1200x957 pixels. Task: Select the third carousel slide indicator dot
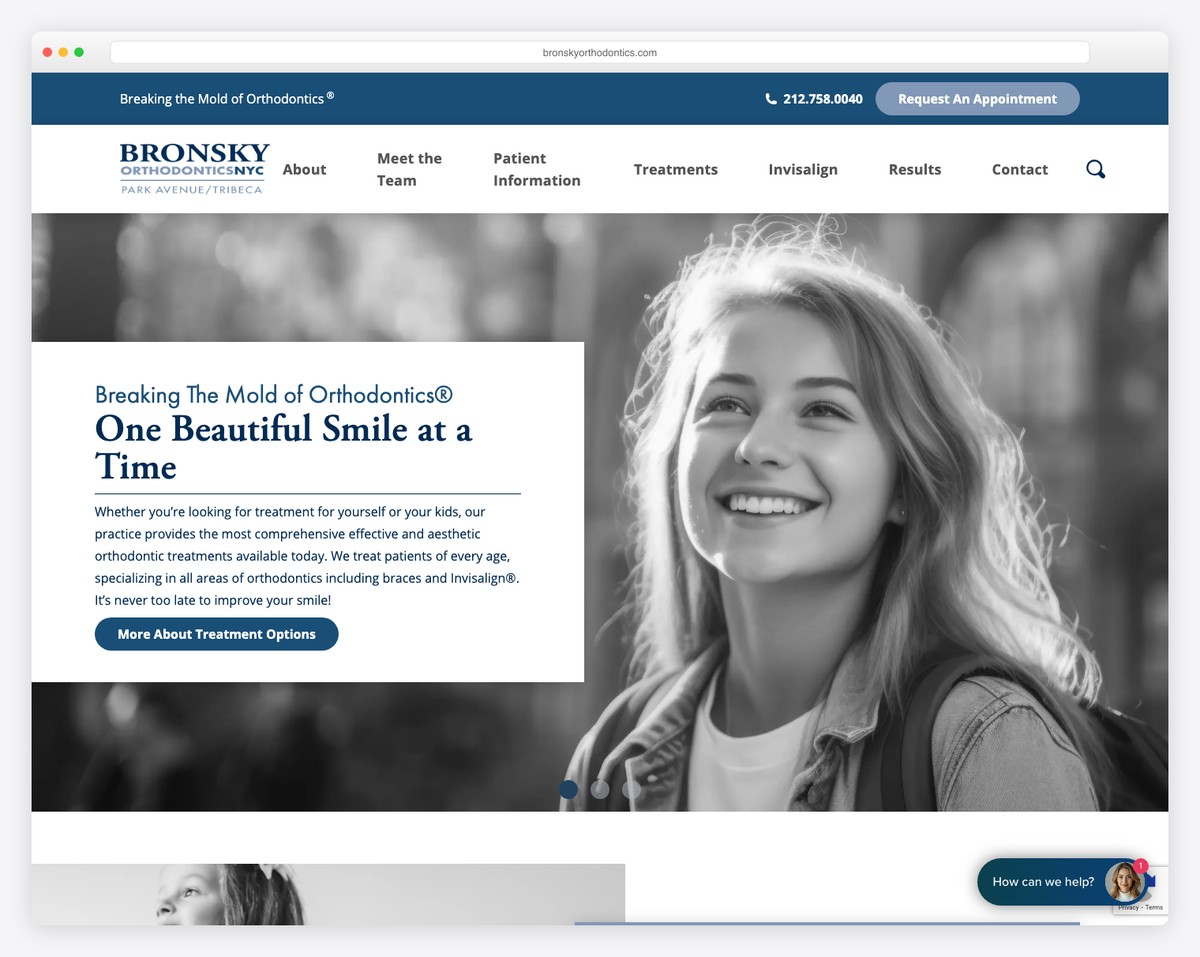point(631,789)
